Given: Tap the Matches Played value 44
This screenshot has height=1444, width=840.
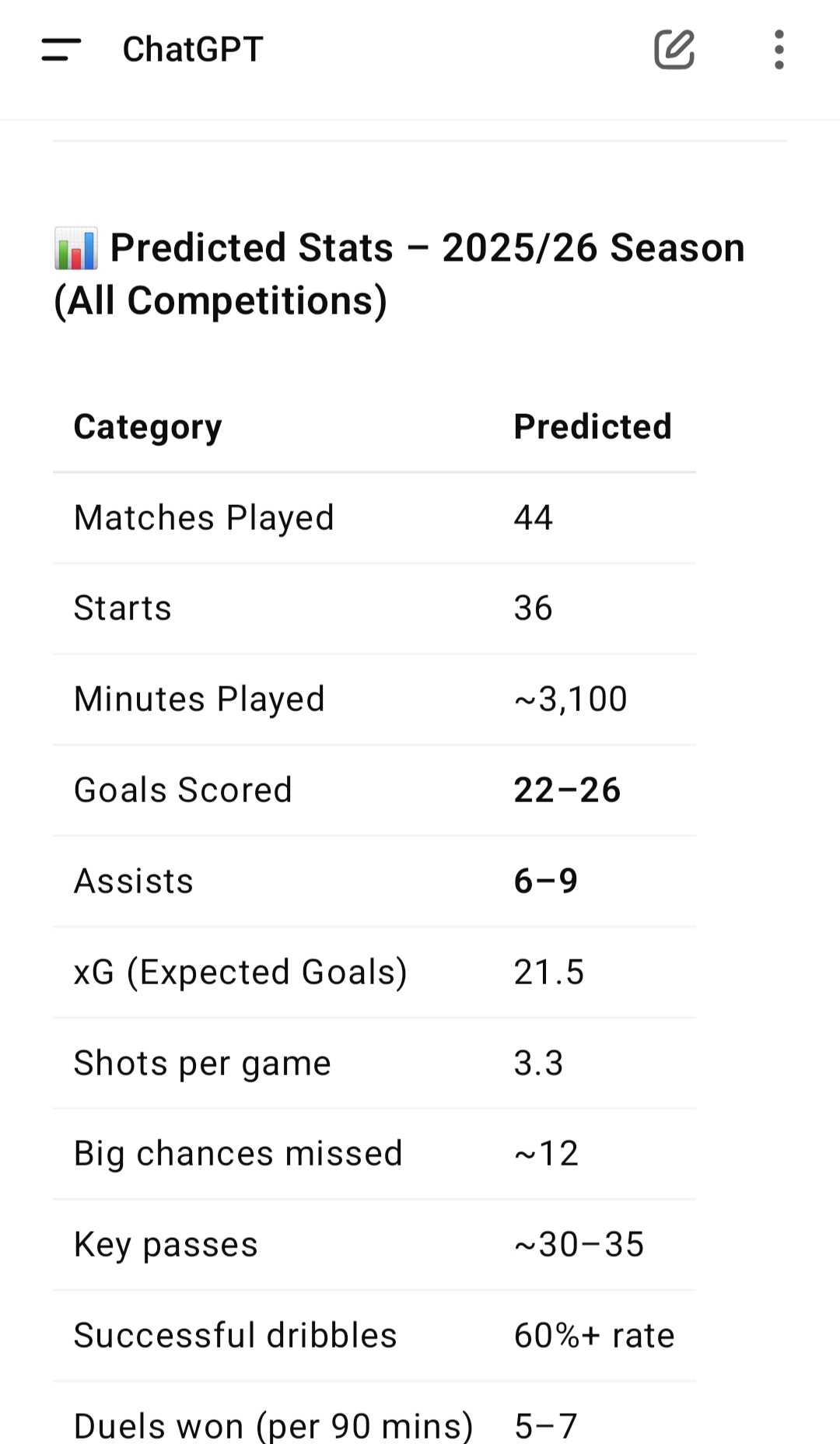Looking at the screenshot, I should point(534,518).
